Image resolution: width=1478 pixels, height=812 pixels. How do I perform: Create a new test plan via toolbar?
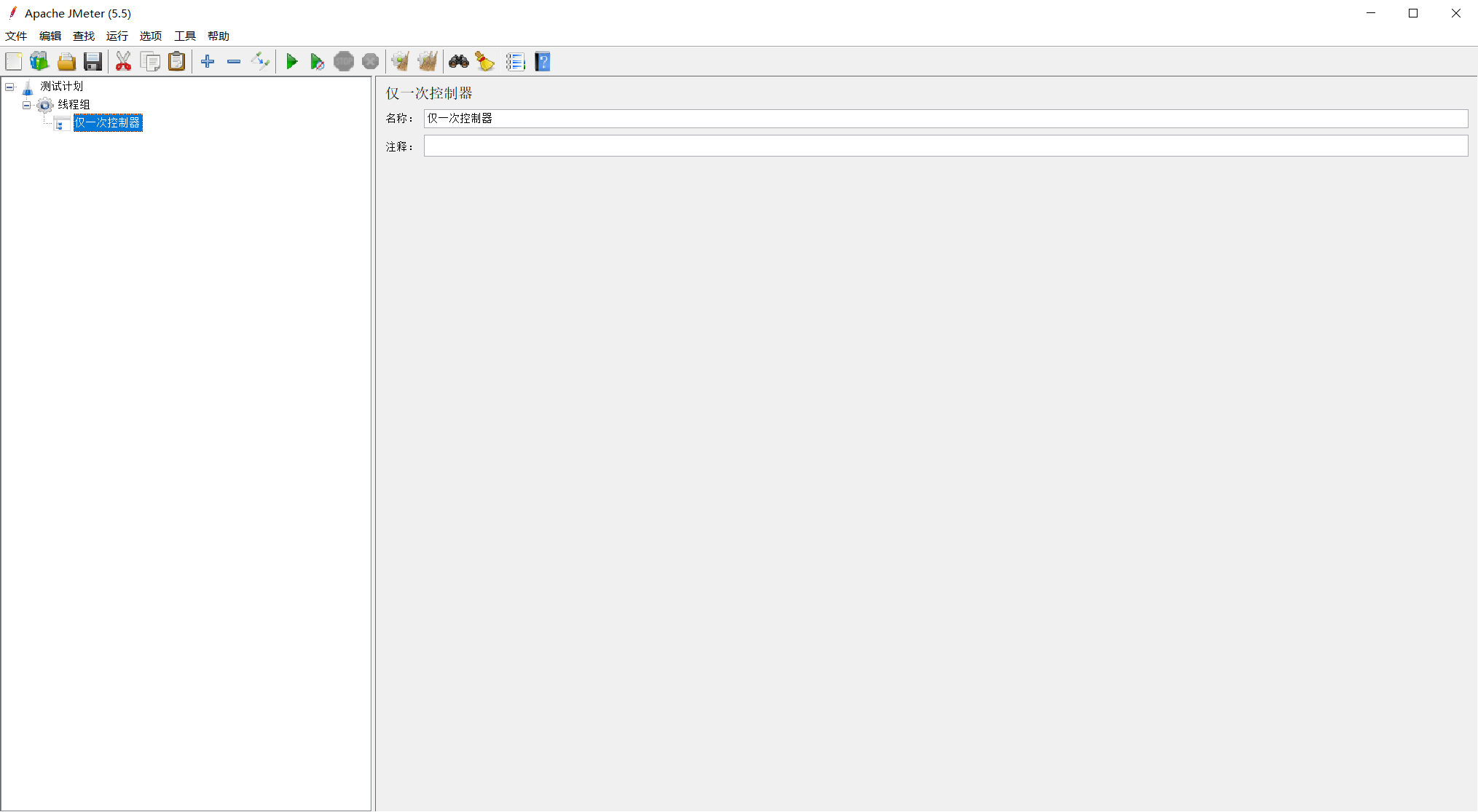pyautogui.click(x=14, y=62)
